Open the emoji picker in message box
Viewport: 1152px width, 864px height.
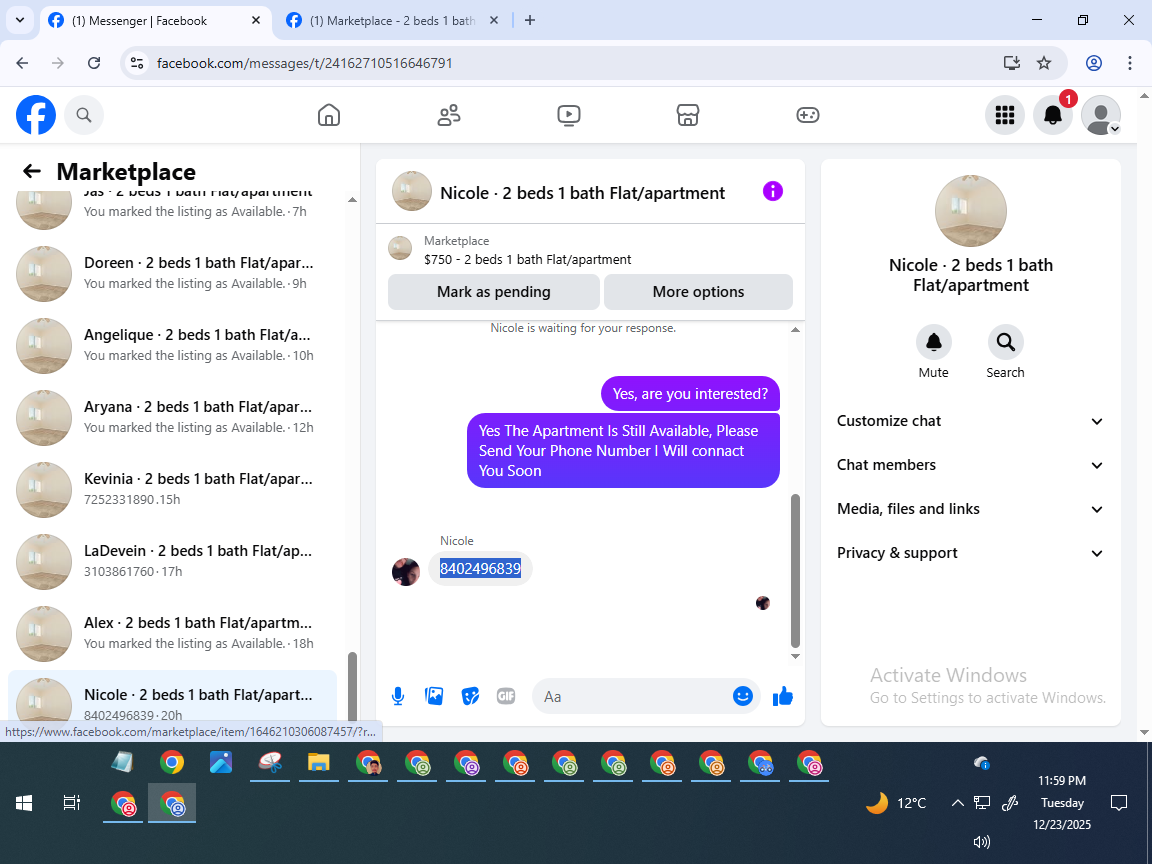743,696
